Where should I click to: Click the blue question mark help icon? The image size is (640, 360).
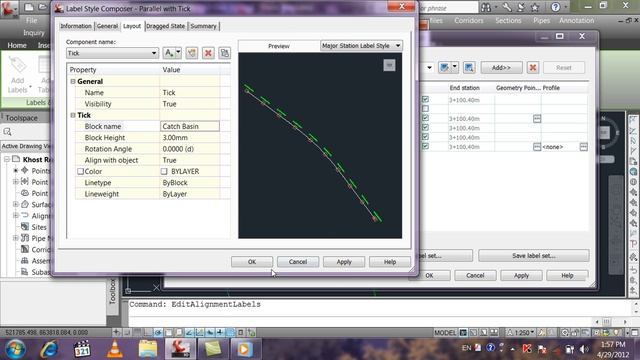pyautogui.click(x=555, y=7)
